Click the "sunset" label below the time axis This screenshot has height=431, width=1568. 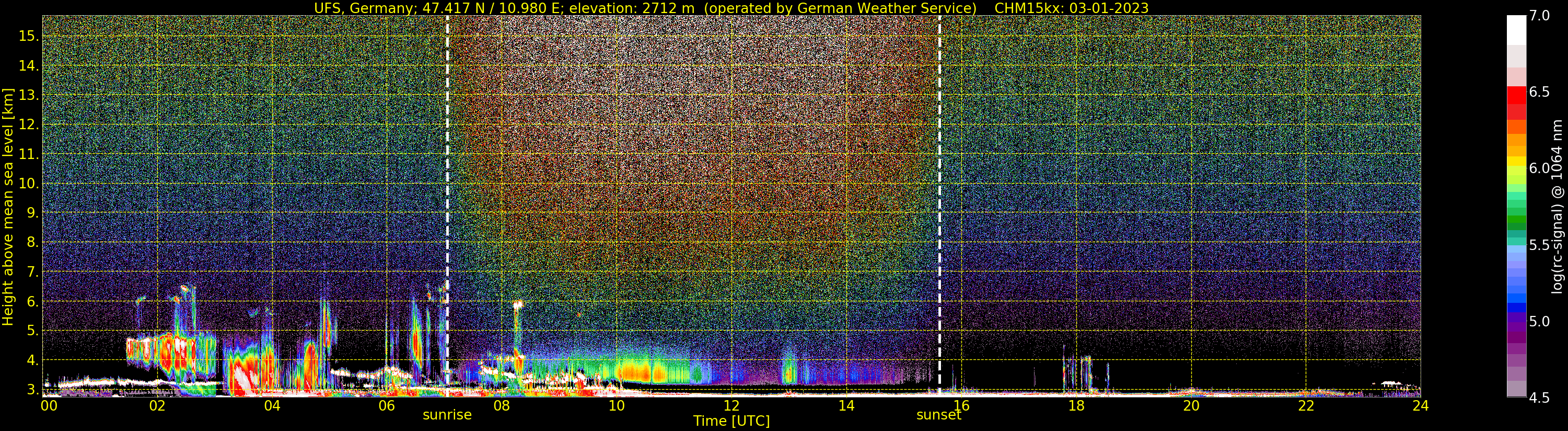tap(938, 415)
